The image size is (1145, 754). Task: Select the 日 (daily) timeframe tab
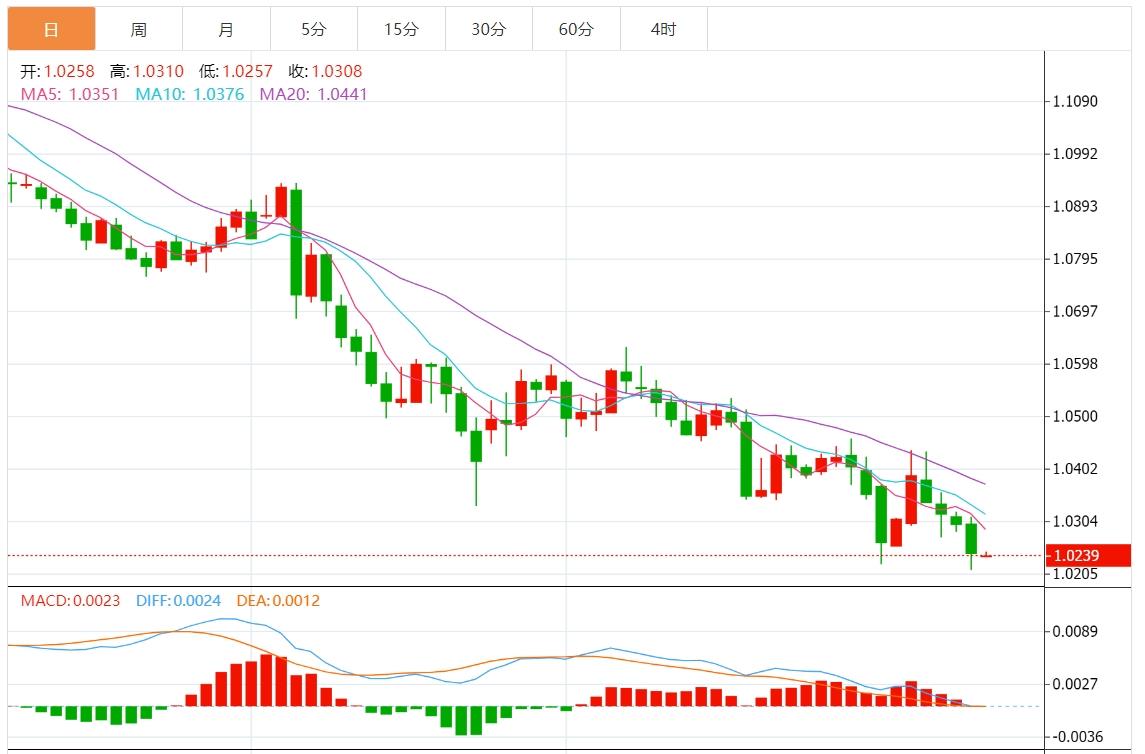point(52,29)
